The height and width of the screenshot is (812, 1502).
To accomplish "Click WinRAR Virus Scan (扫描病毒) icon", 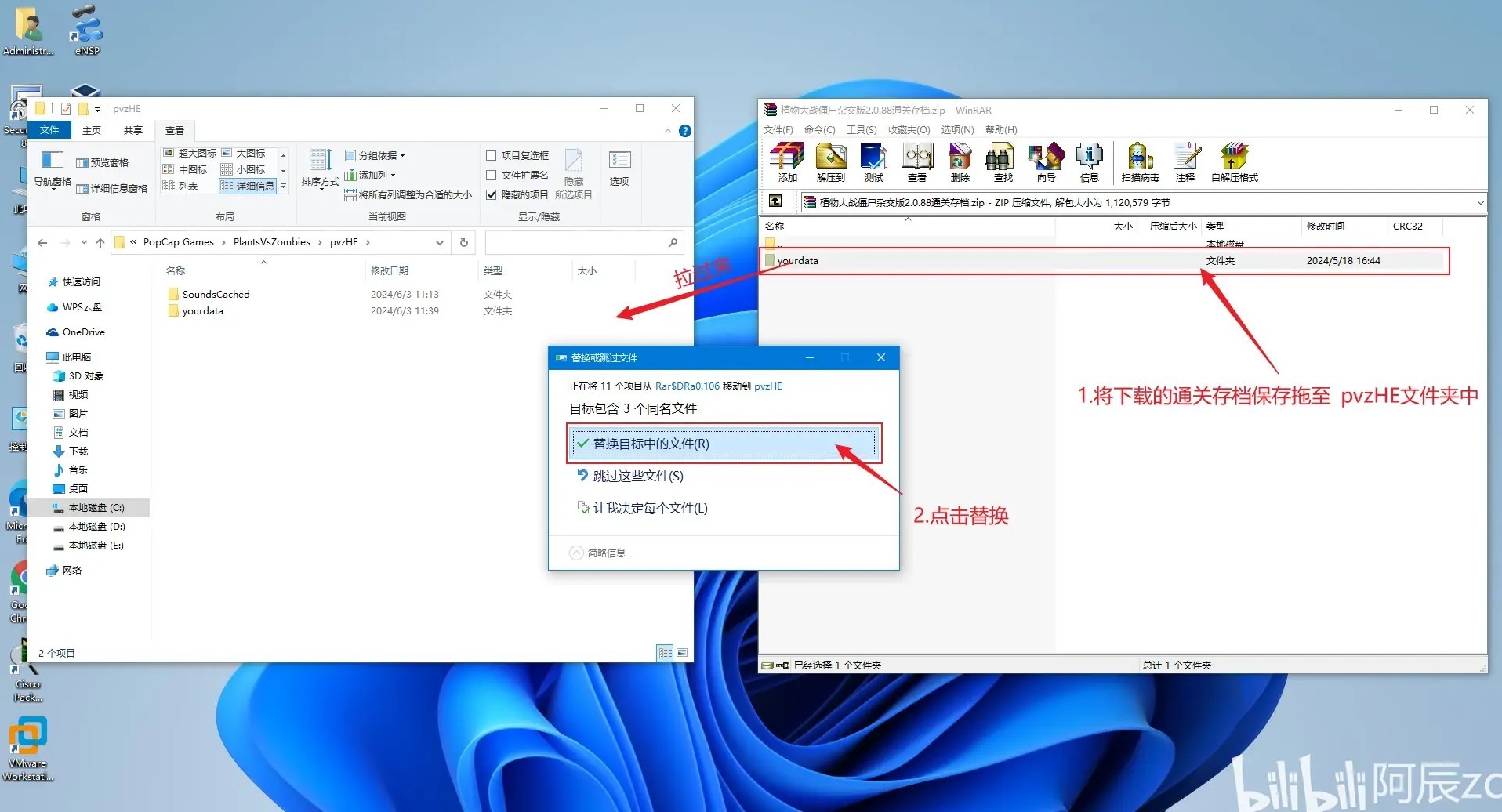I will [1140, 162].
